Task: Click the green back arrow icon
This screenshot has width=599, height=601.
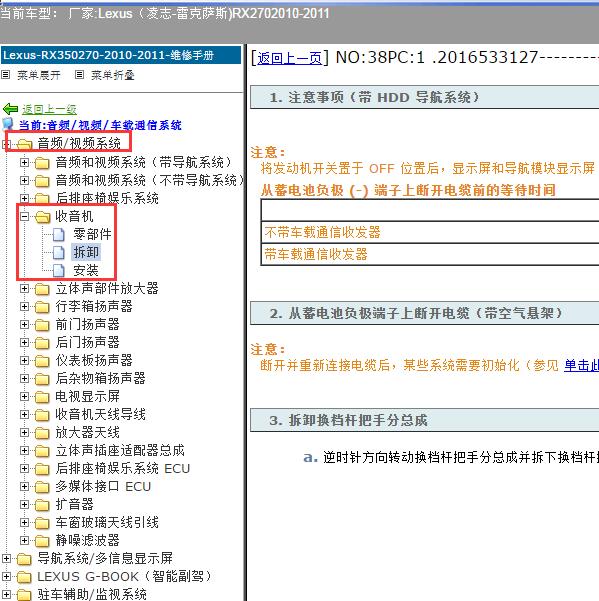Action: pyautogui.click(x=10, y=109)
